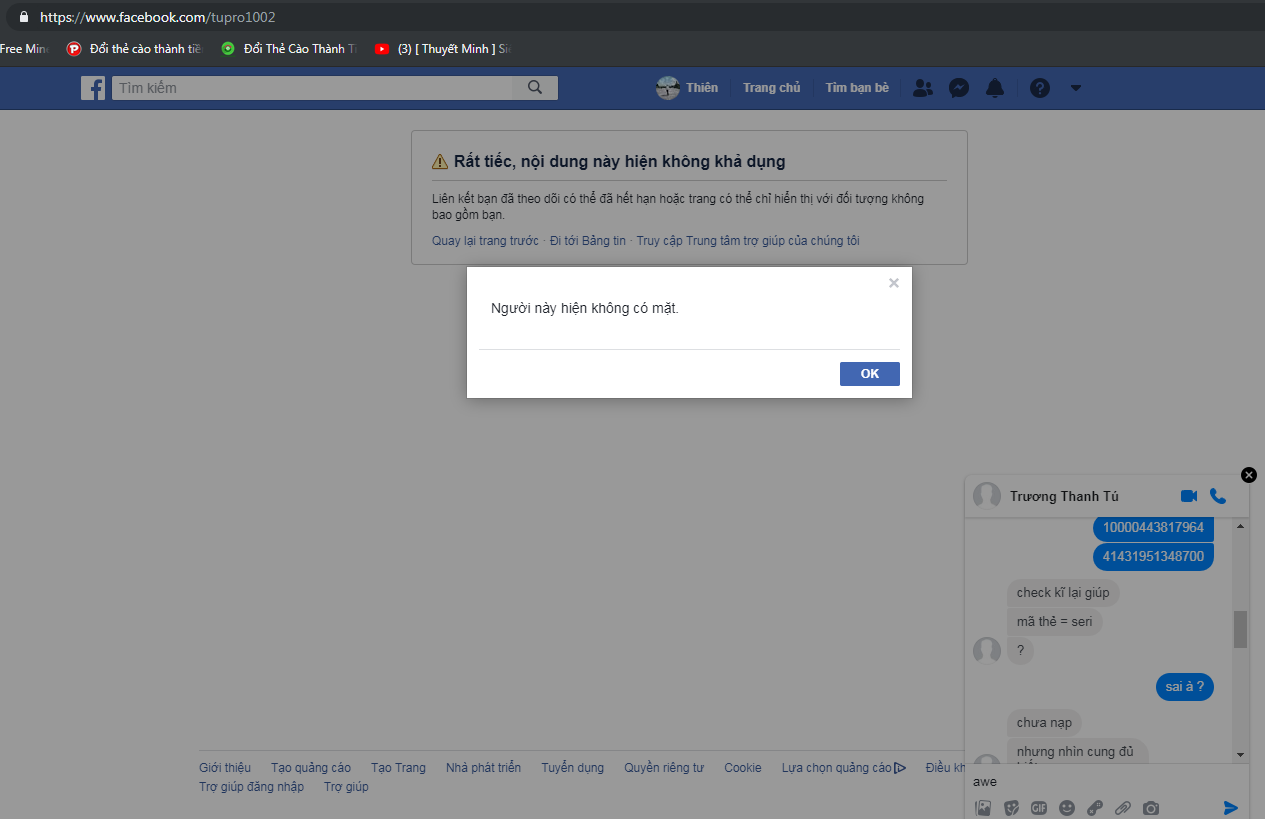The width and height of the screenshot is (1265, 819).
Task: Click the magnifier search button
Action: [x=535, y=88]
